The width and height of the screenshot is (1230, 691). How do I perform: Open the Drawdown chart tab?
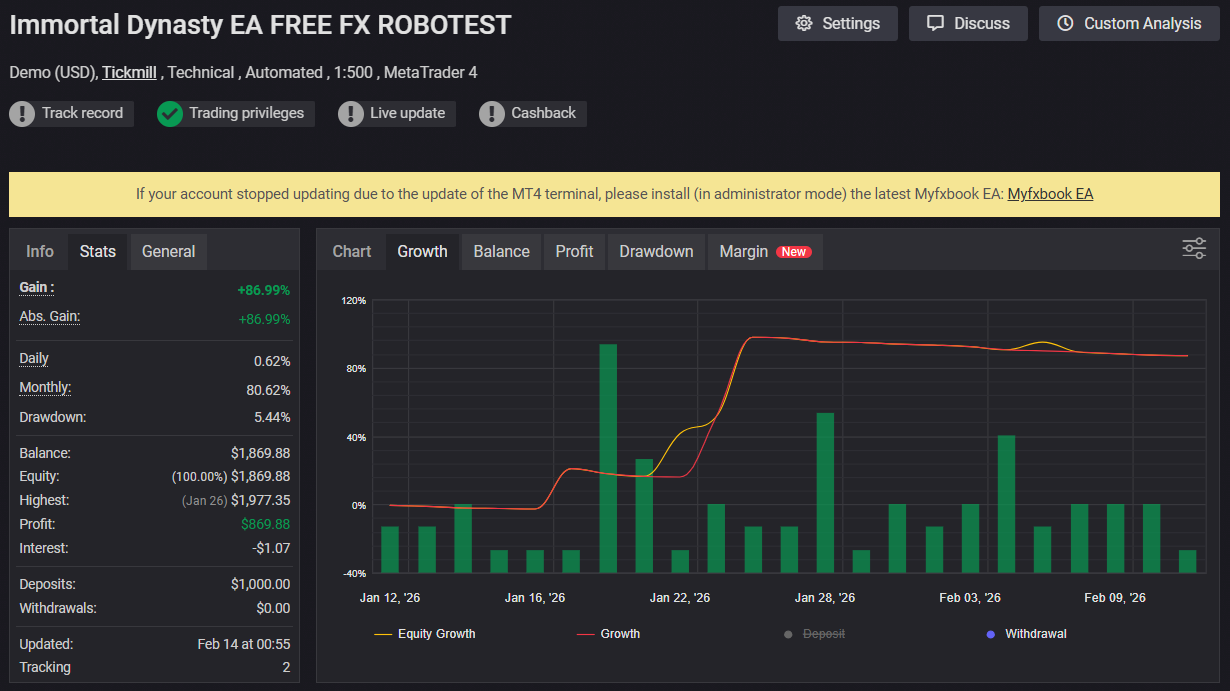tap(656, 252)
